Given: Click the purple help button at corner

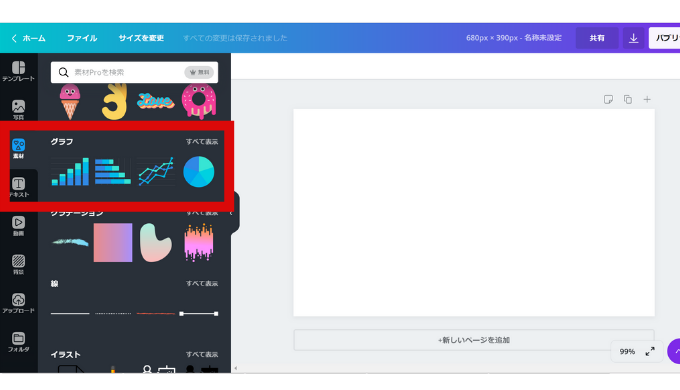Looking at the screenshot, I should pos(674,351).
